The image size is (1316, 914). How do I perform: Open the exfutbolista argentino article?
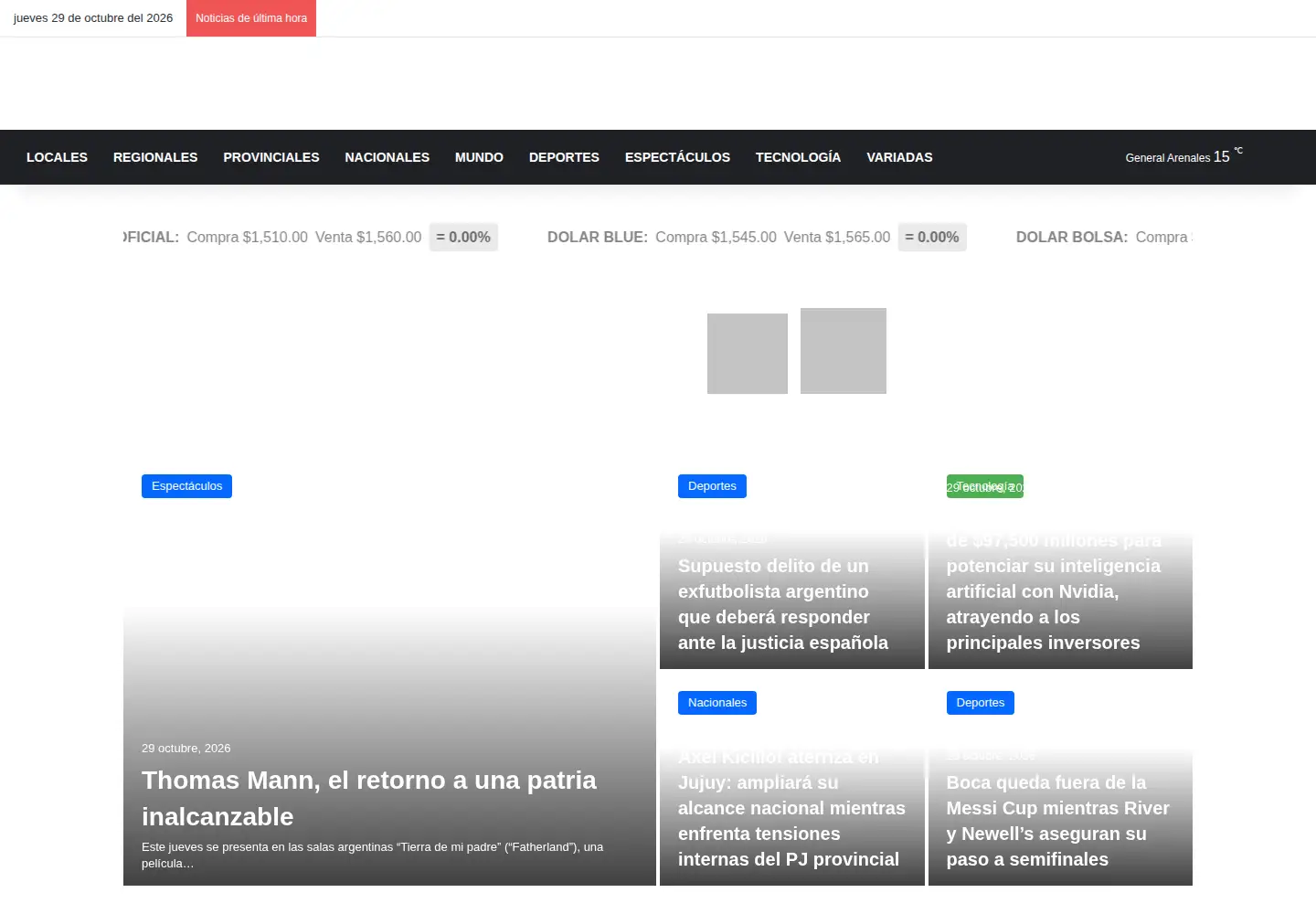point(783,604)
